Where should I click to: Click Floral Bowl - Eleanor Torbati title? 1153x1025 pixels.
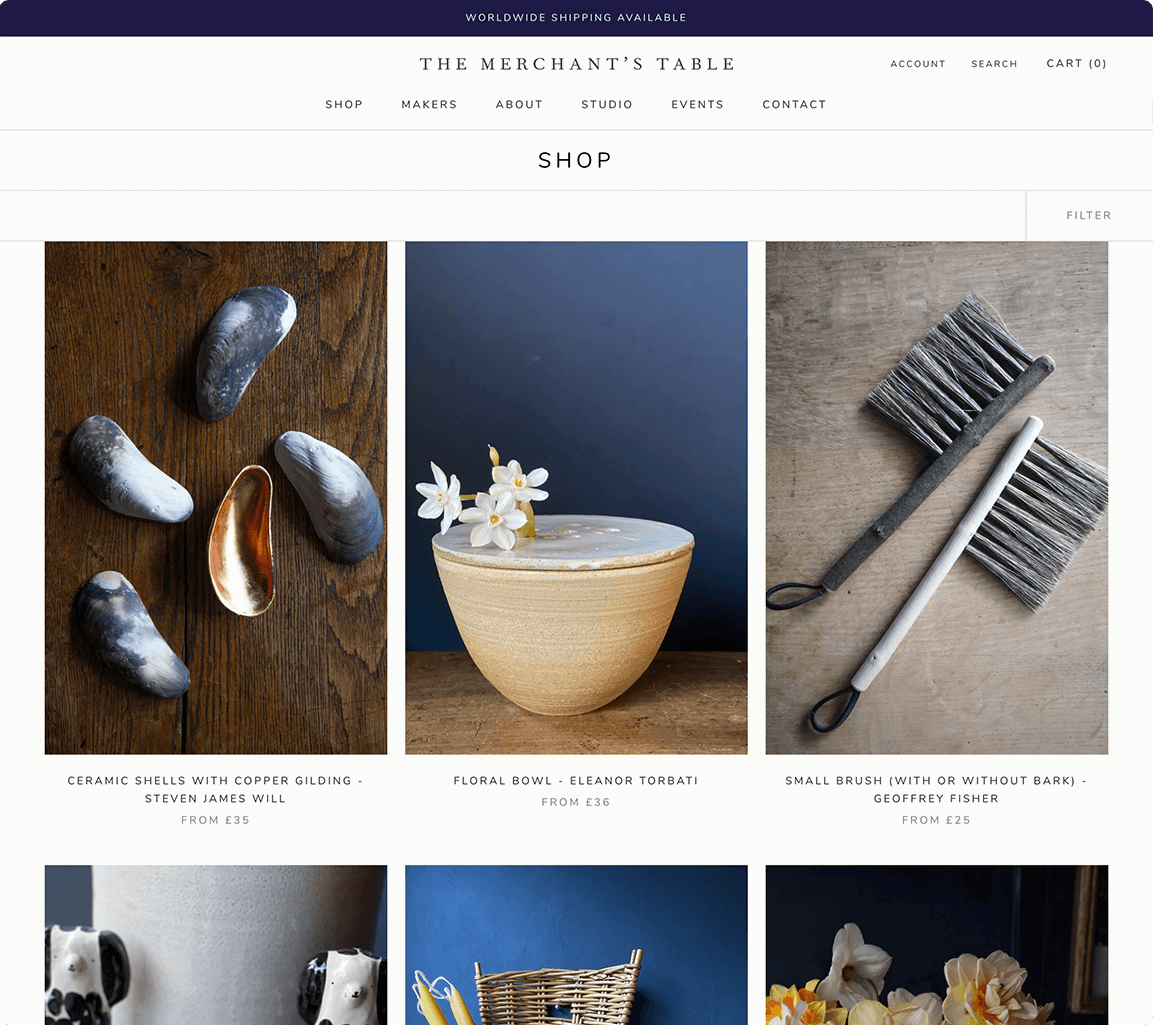click(576, 781)
